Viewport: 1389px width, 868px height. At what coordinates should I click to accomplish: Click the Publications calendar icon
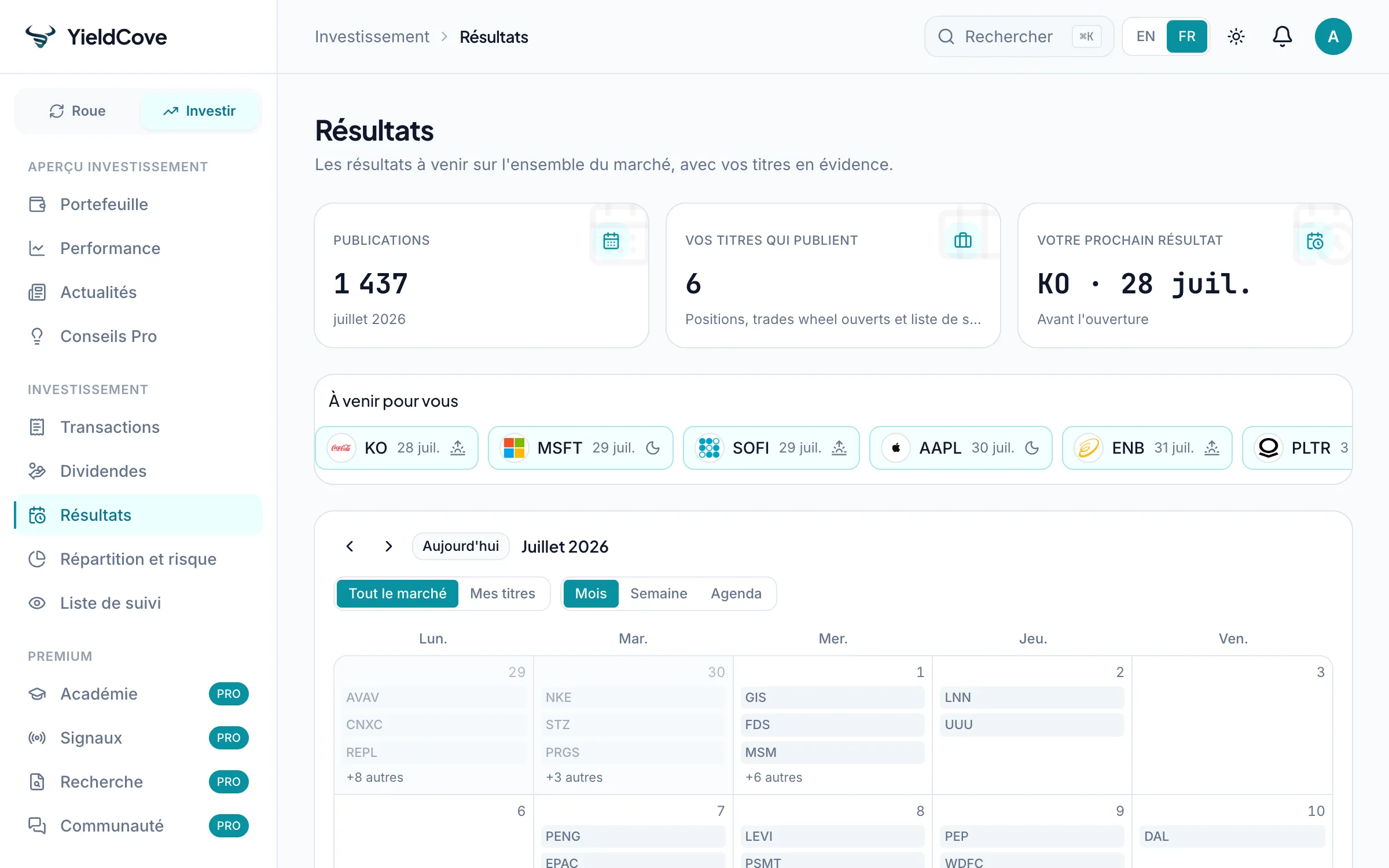coord(611,240)
